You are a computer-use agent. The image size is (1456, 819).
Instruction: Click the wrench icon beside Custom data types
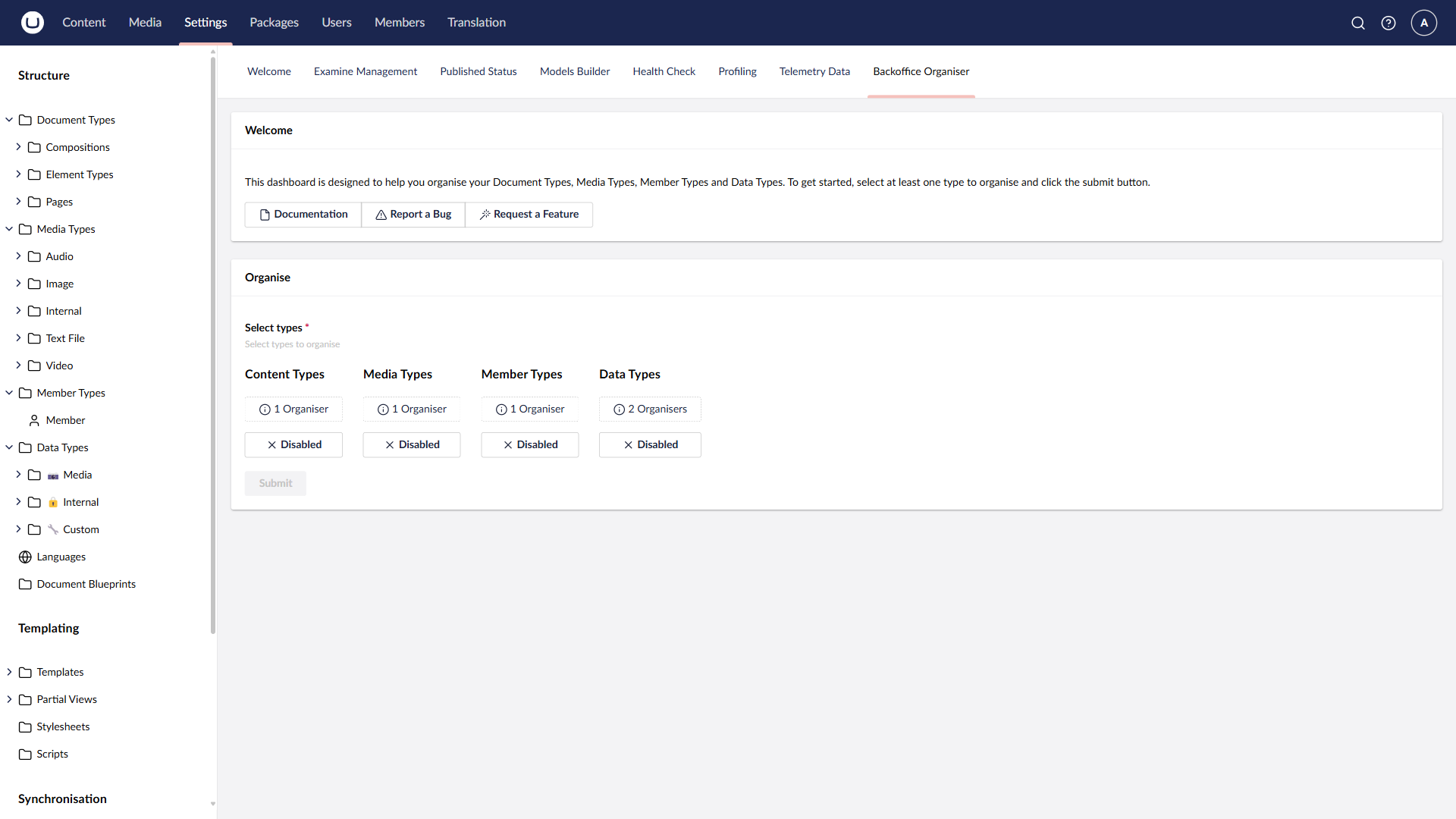point(53,529)
